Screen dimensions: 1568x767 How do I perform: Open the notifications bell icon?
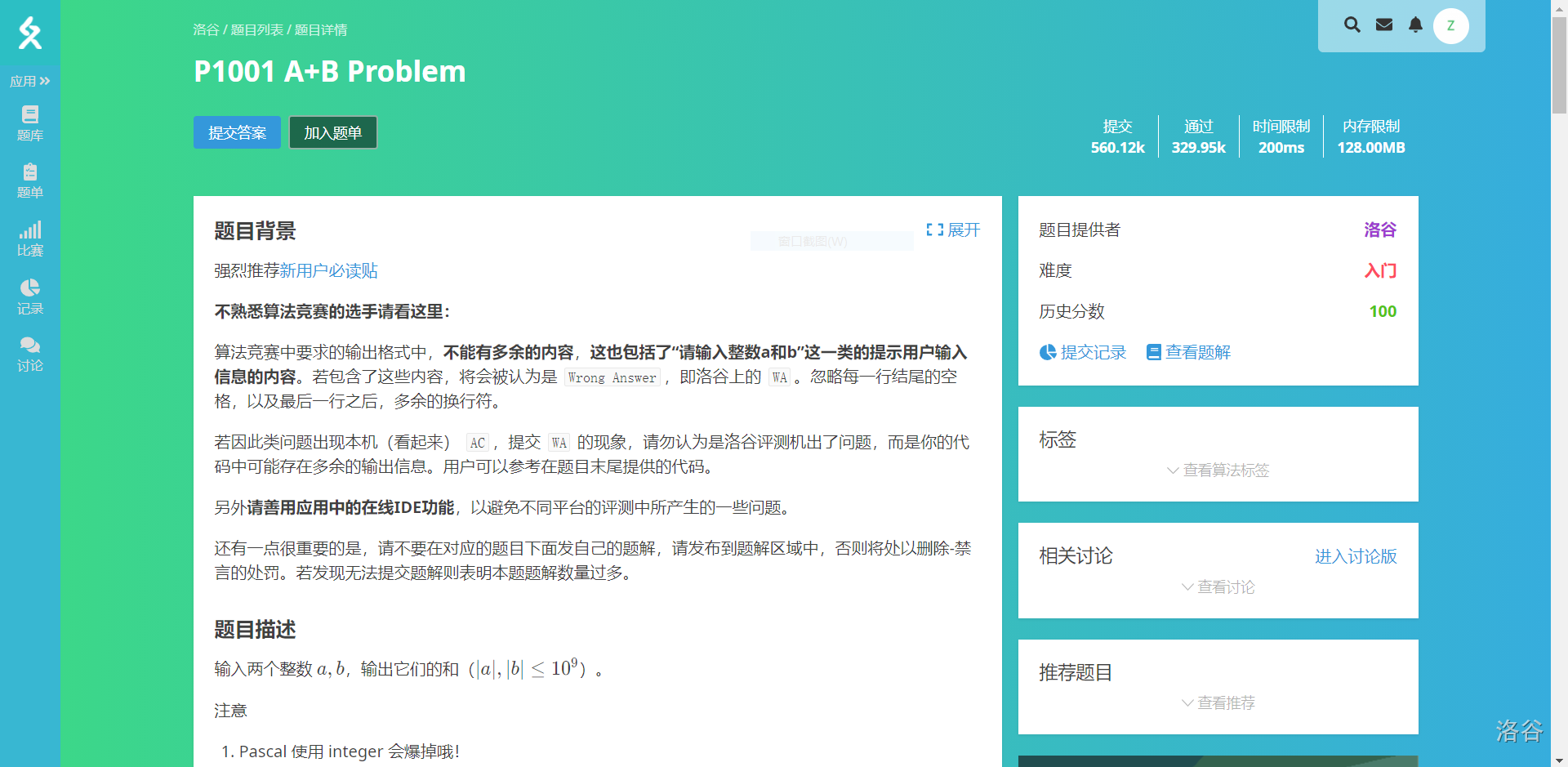(x=1416, y=25)
